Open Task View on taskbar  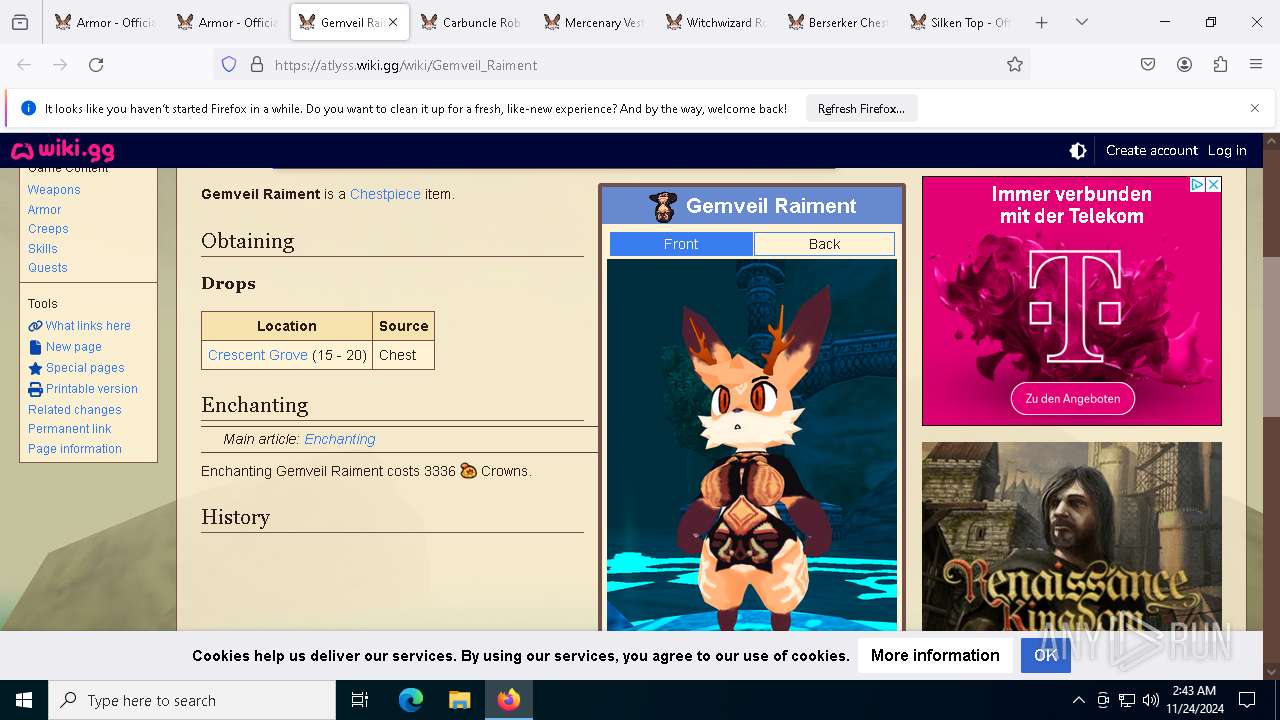click(360, 700)
